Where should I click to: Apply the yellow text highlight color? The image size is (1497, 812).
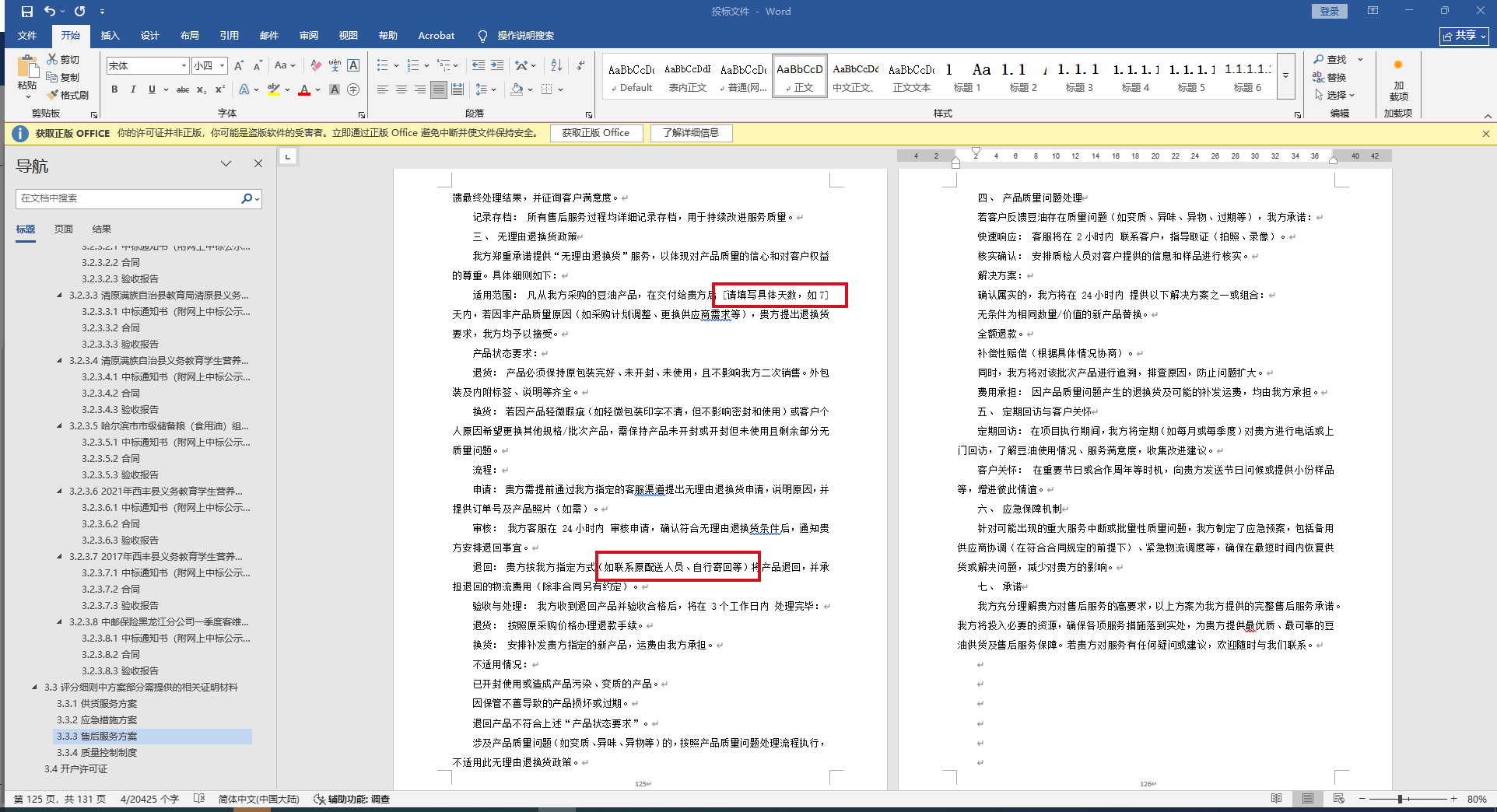coord(274,89)
